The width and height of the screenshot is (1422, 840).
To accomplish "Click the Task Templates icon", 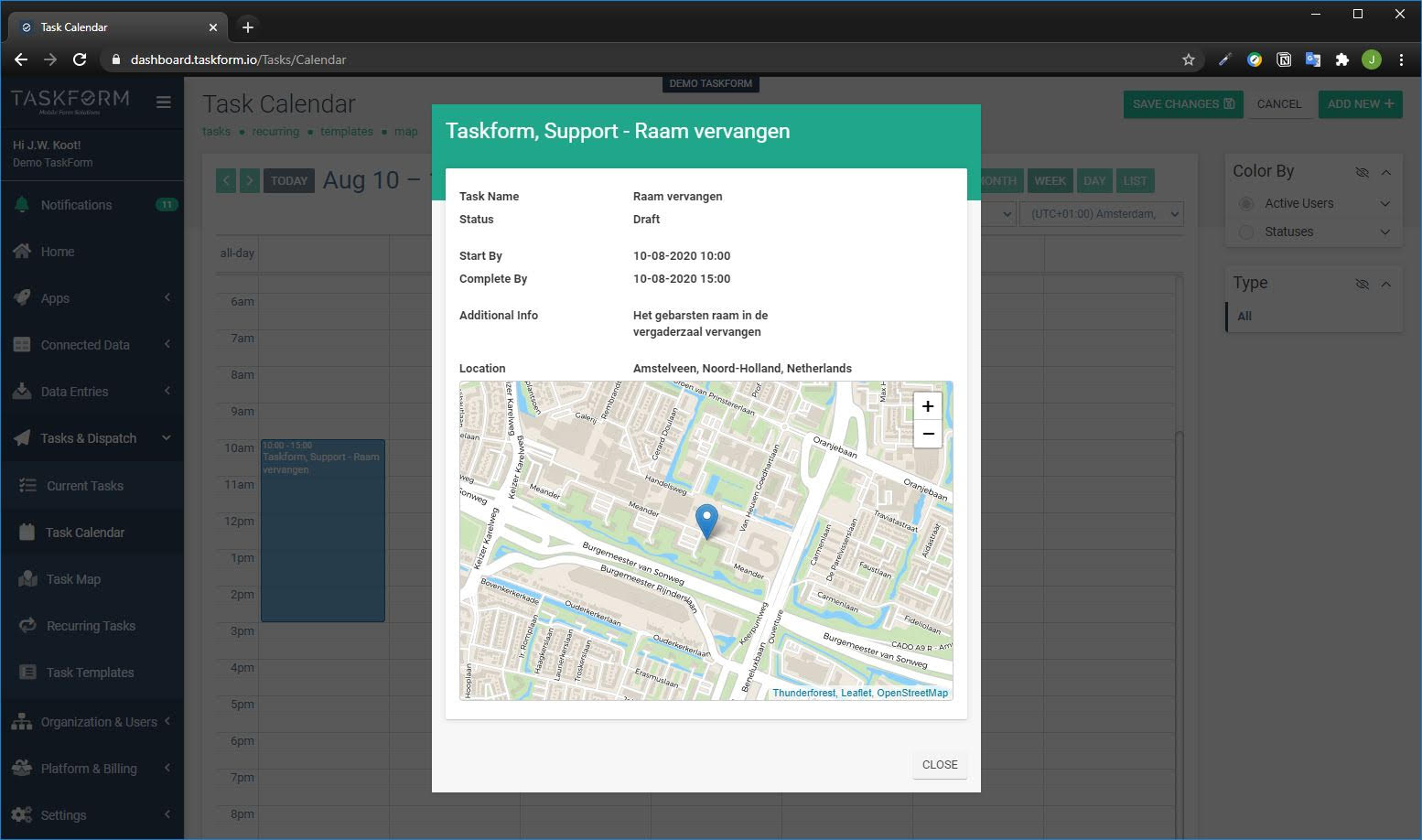I will (x=28, y=672).
